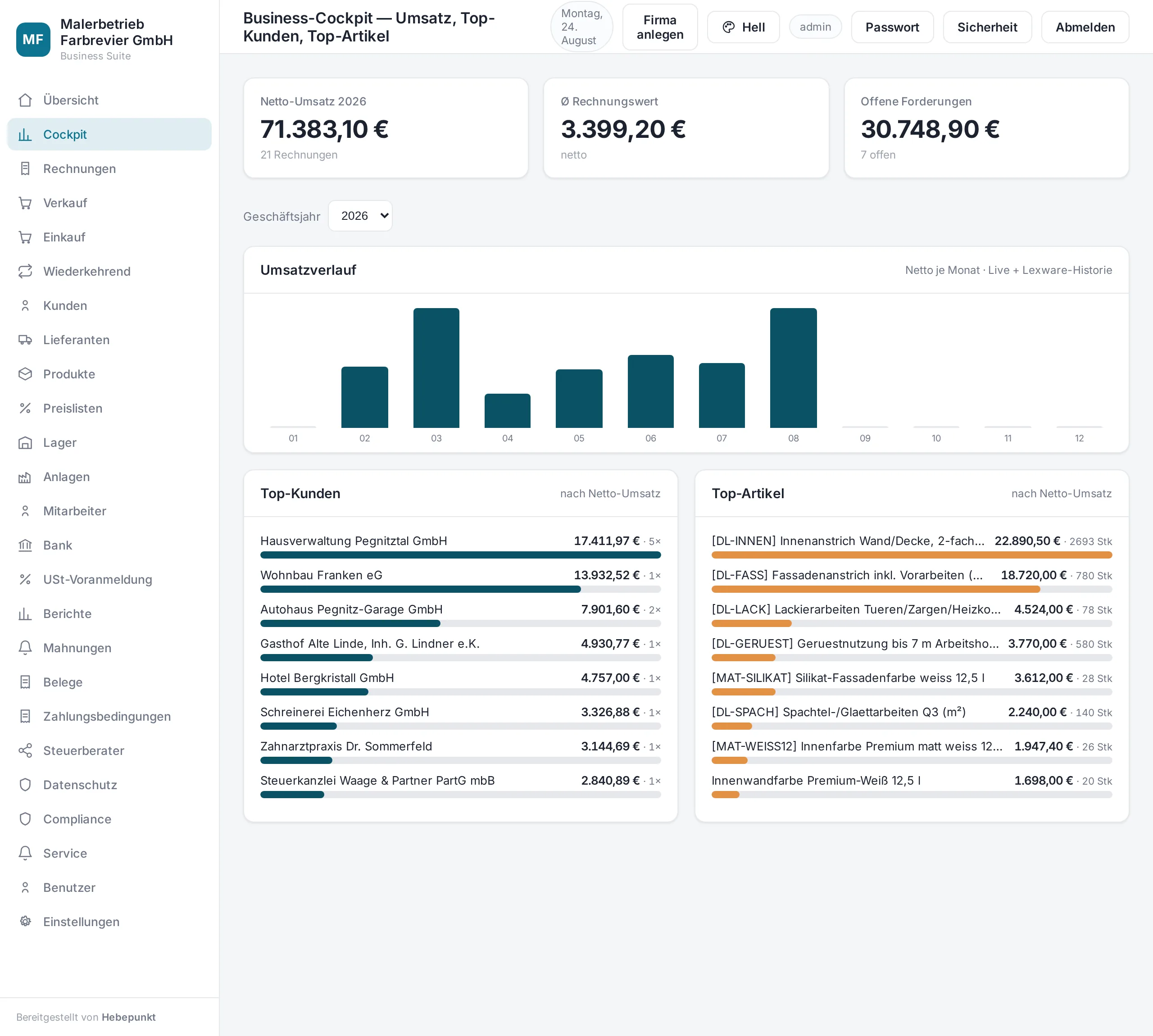The height and width of the screenshot is (1036, 1153).
Task: Click the Firma anlegen button
Action: tap(659, 27)
